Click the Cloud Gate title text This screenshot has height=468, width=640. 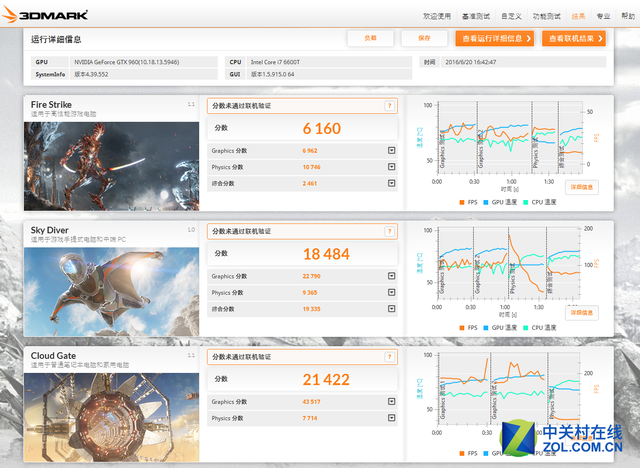[53, 356]
